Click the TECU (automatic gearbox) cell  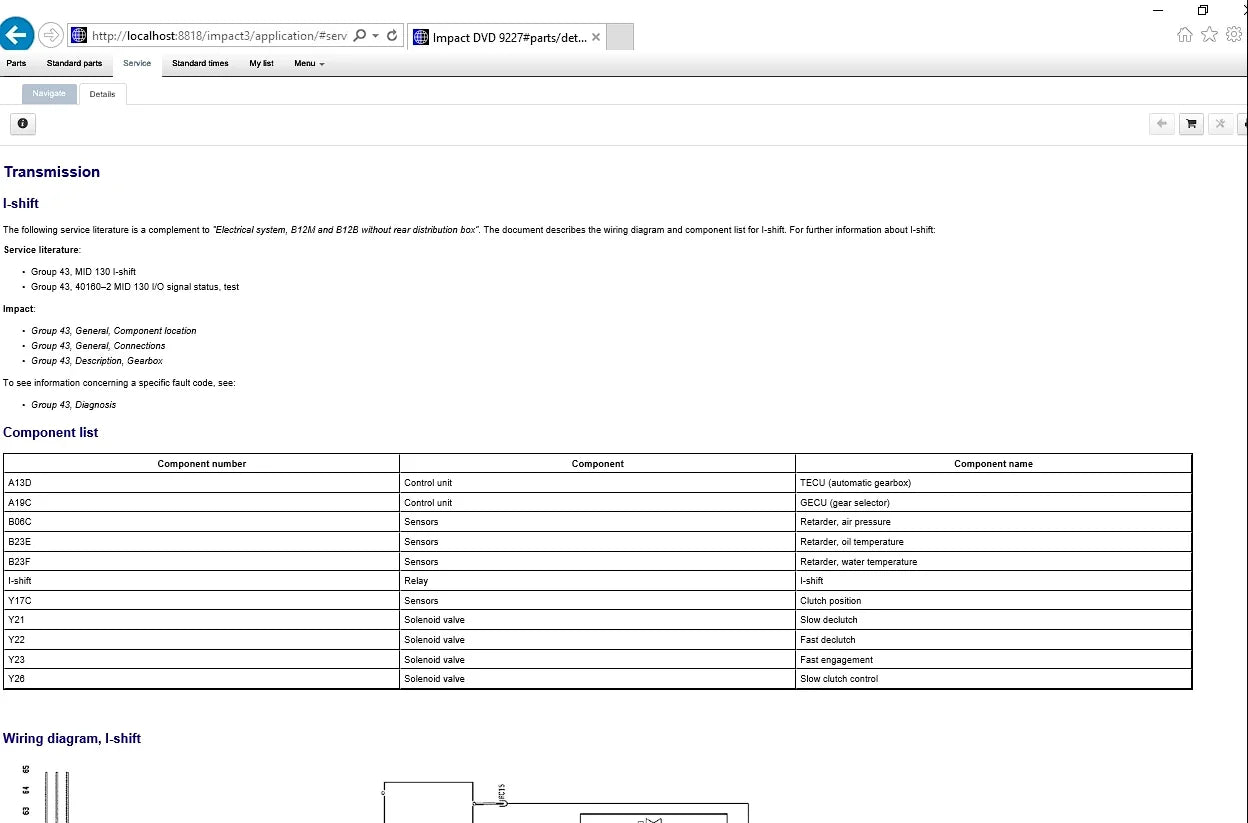[x=993, y=483]
